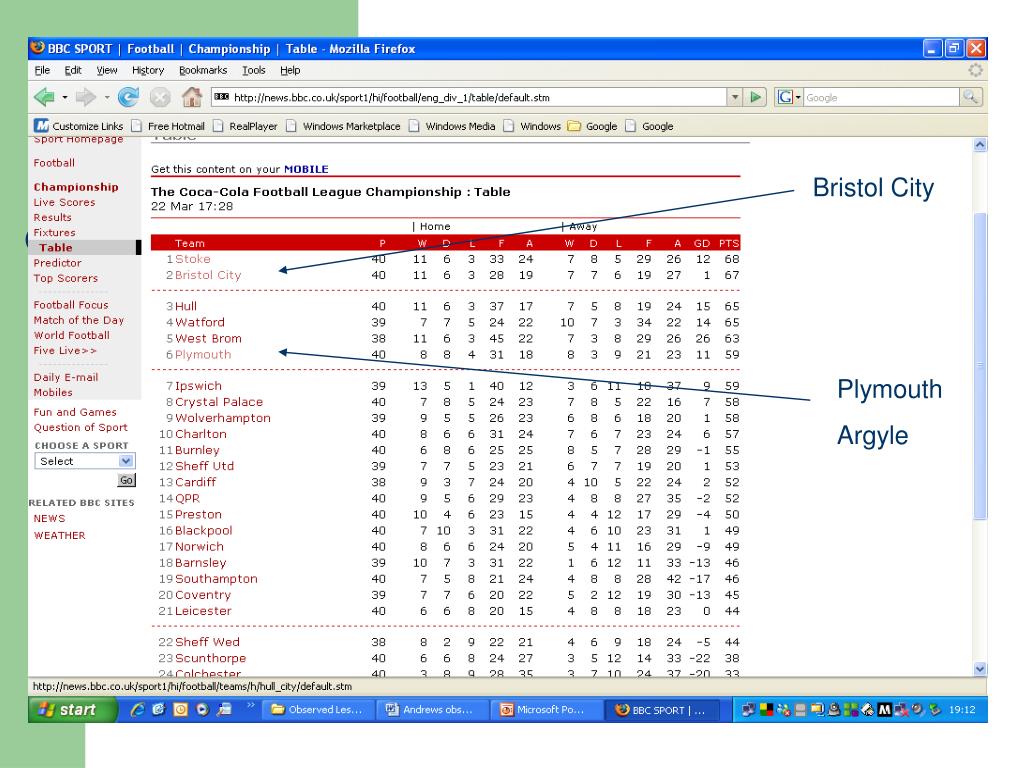Launch Internet Explorer from Quick Launch

coord(137,709)
